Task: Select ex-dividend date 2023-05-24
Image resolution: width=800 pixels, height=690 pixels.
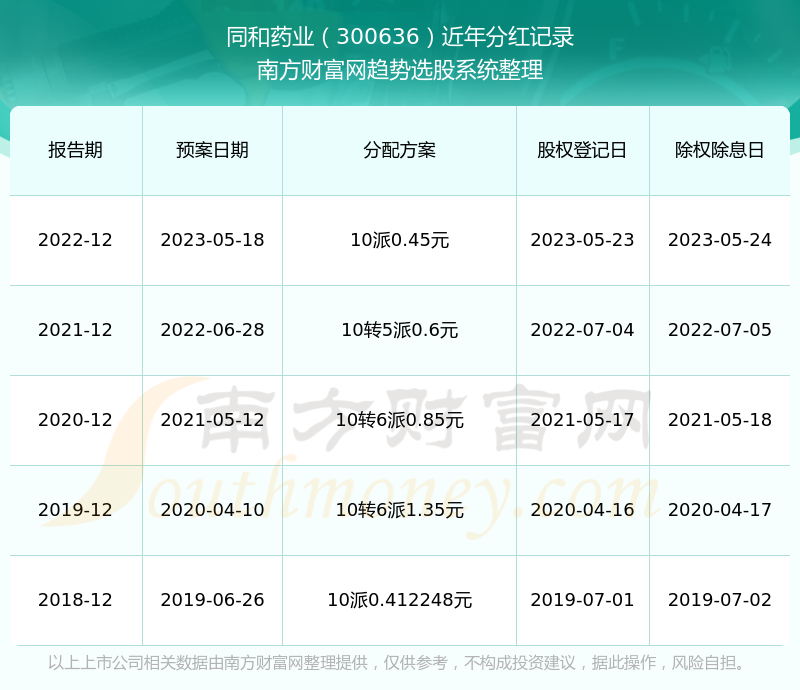Action: [719, 240]
